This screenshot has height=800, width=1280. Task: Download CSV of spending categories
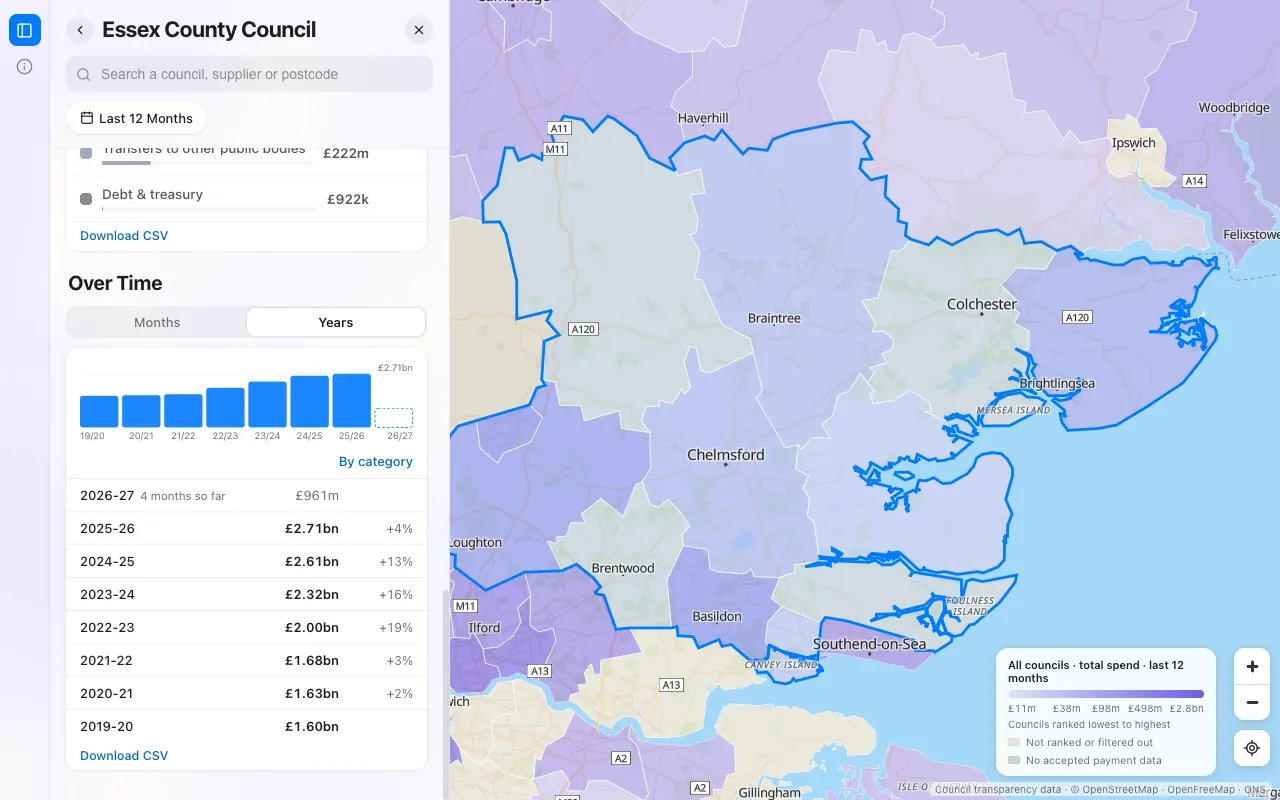pyautogui.click(x=124, y=236)
